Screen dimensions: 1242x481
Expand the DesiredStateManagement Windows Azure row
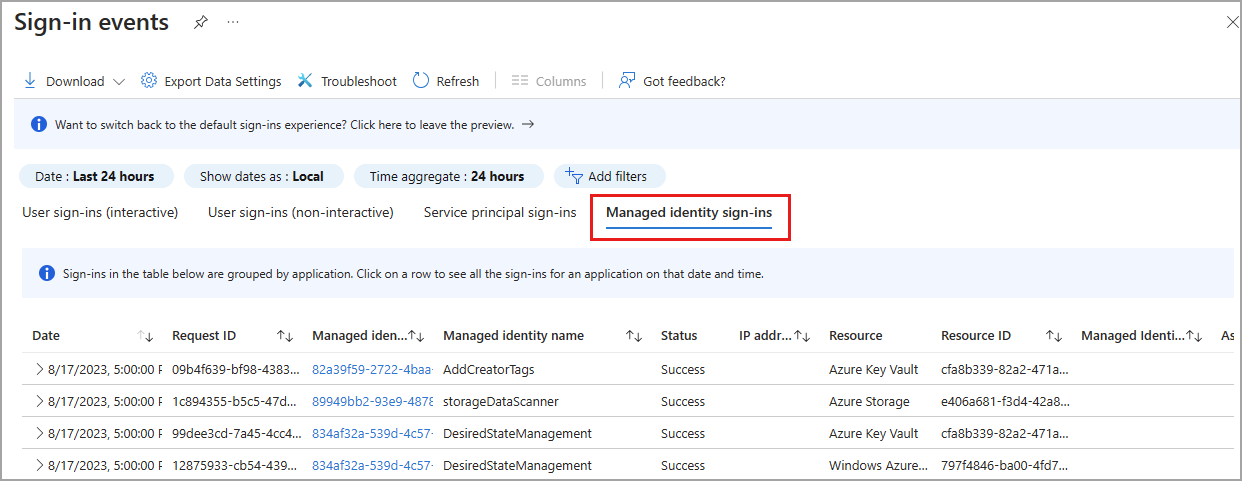pyautogui.click(x=39, y=465)
